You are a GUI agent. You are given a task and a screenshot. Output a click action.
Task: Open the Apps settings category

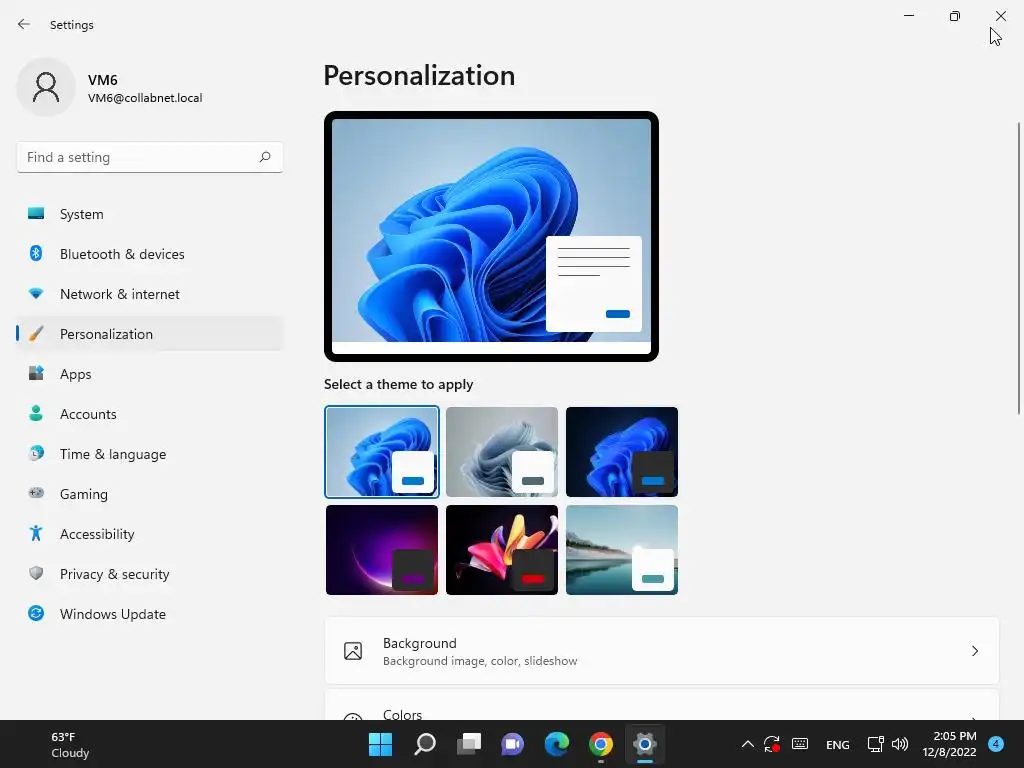click(150, 374)
